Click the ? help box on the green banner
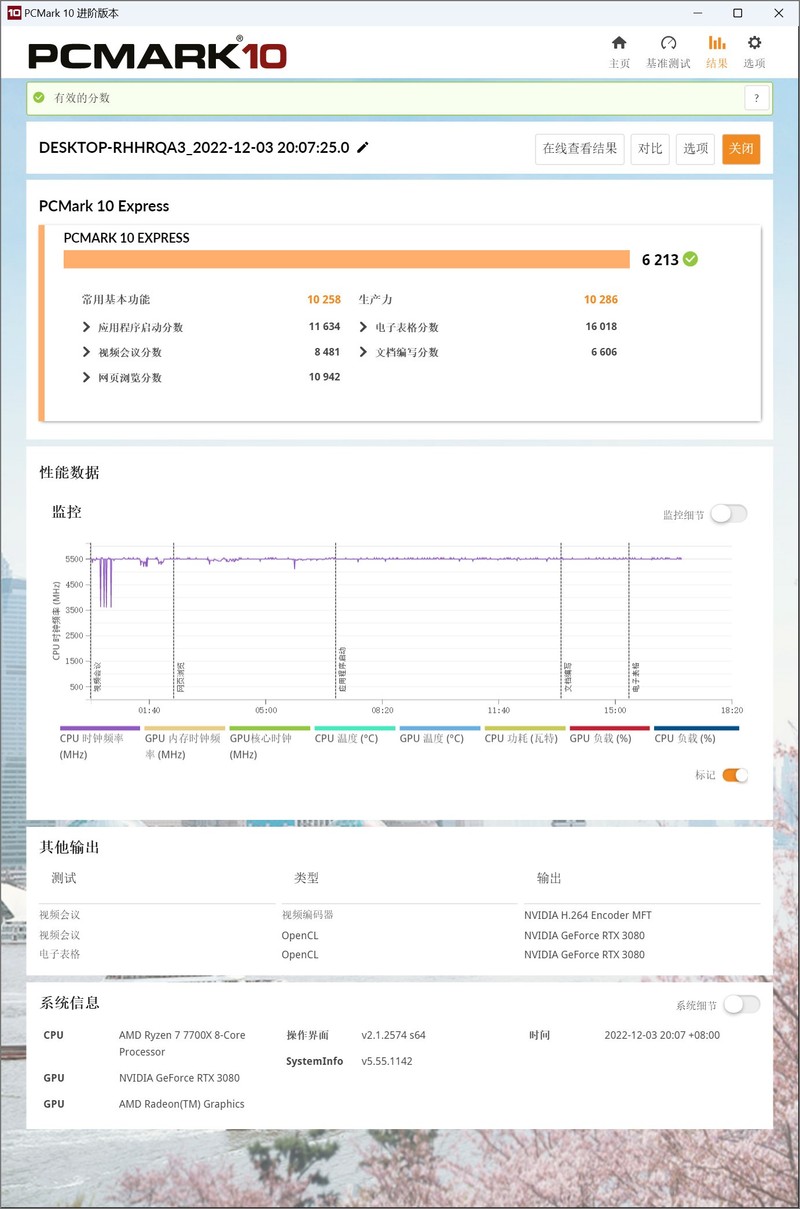Screen dimensions: 800x1209 click(x=756, y=98)
